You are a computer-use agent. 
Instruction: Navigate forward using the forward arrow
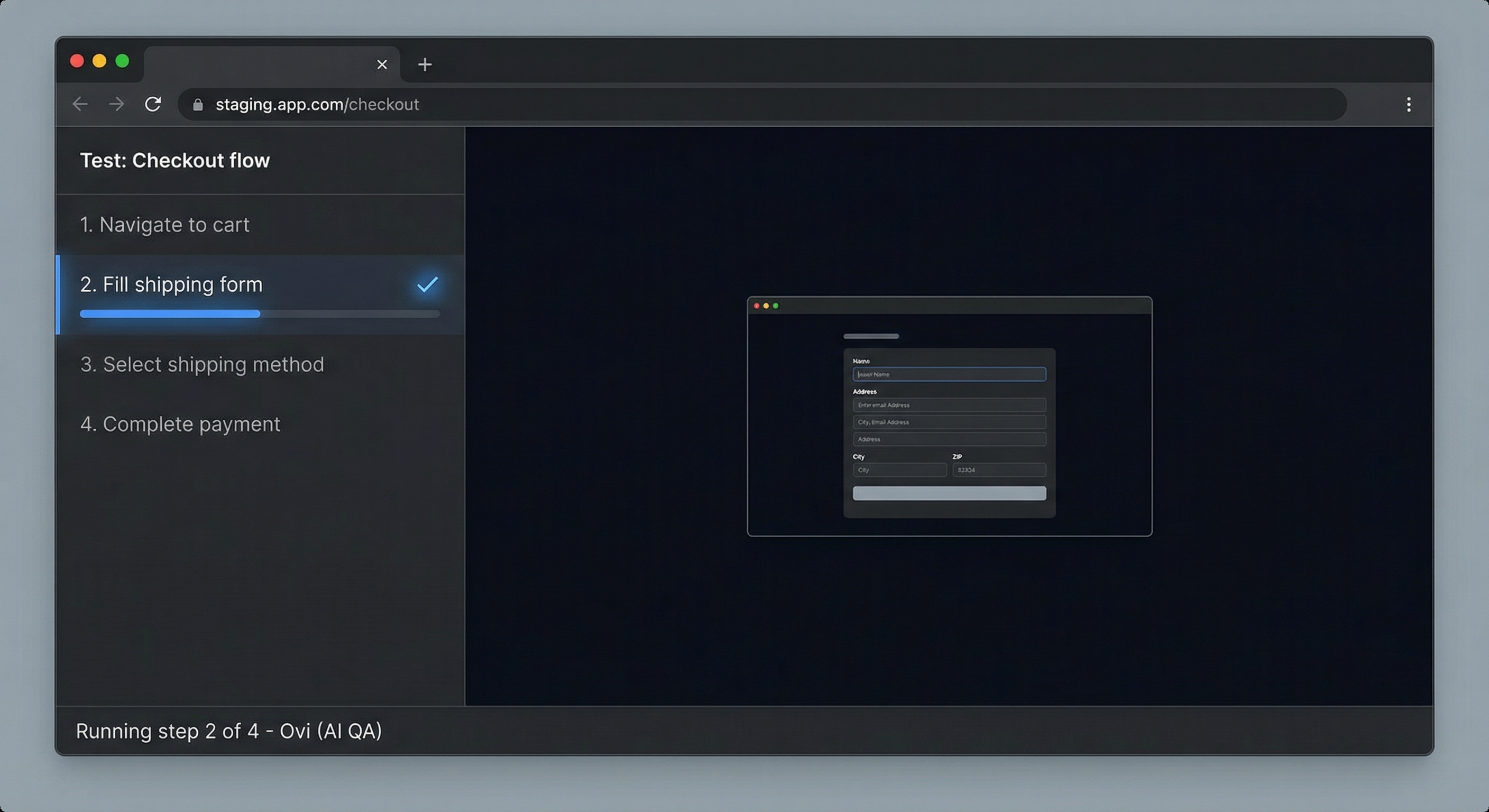coord(116,105)
